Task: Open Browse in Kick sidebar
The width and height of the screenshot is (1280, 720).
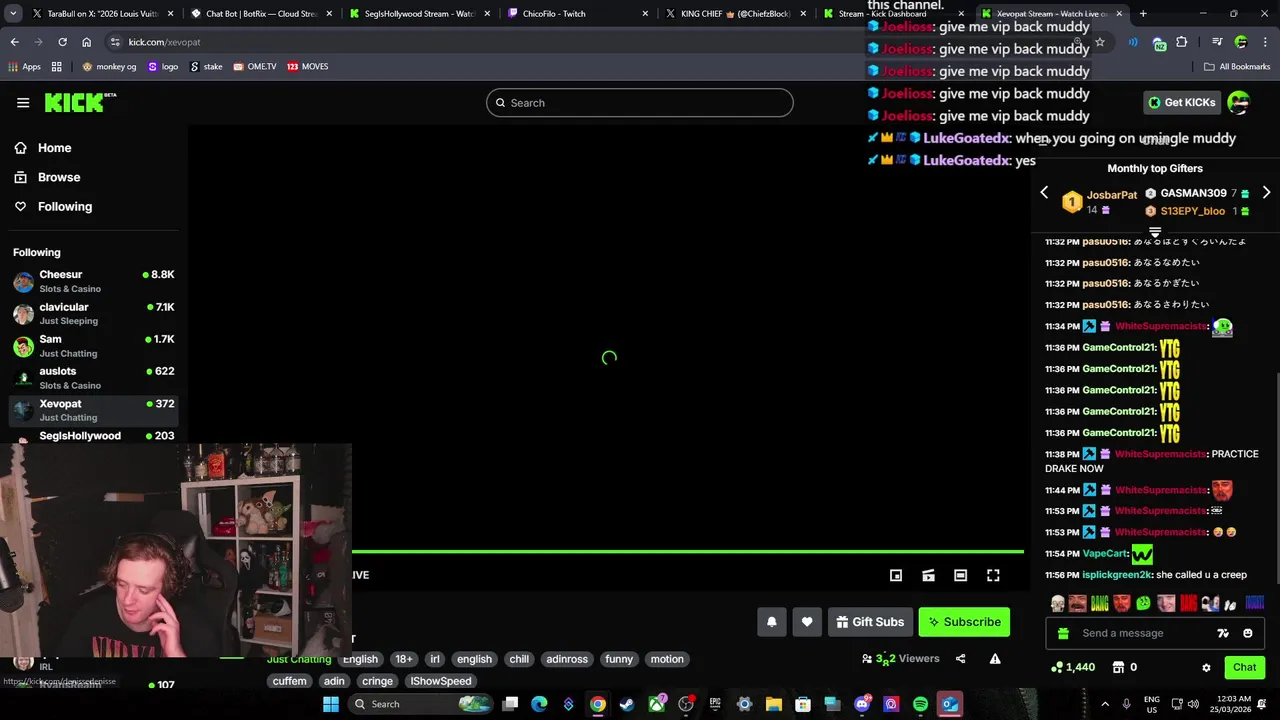Action: [x=59, y=177]
